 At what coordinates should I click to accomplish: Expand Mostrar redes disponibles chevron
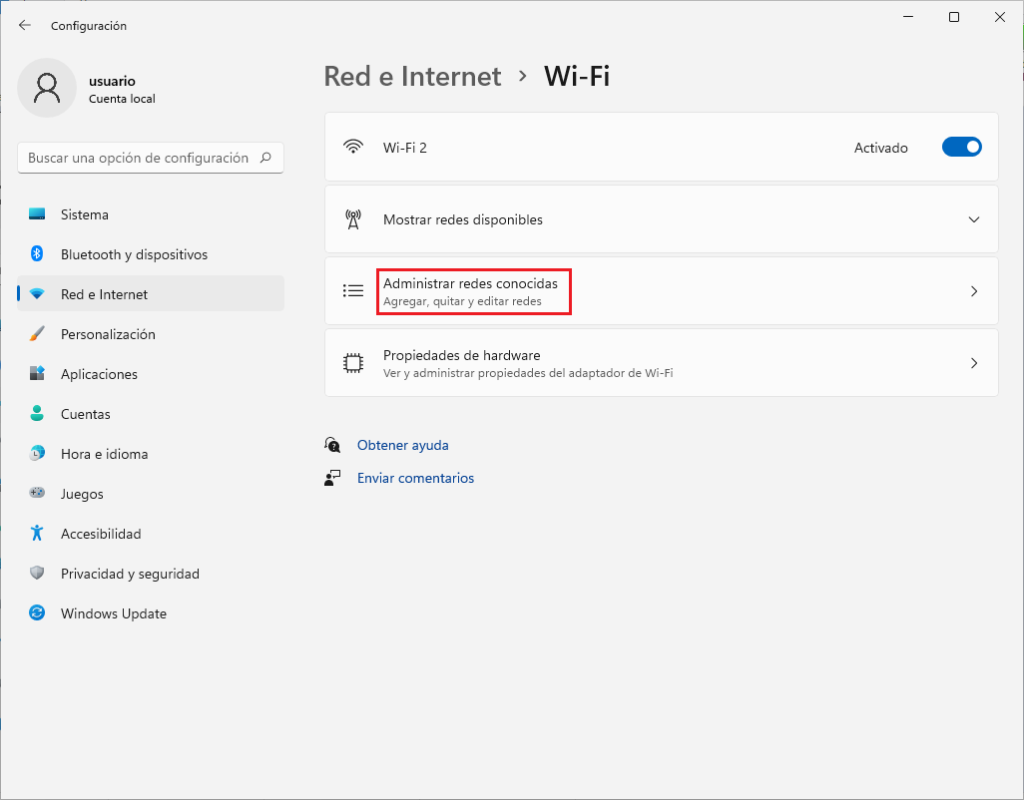(974, 219)
